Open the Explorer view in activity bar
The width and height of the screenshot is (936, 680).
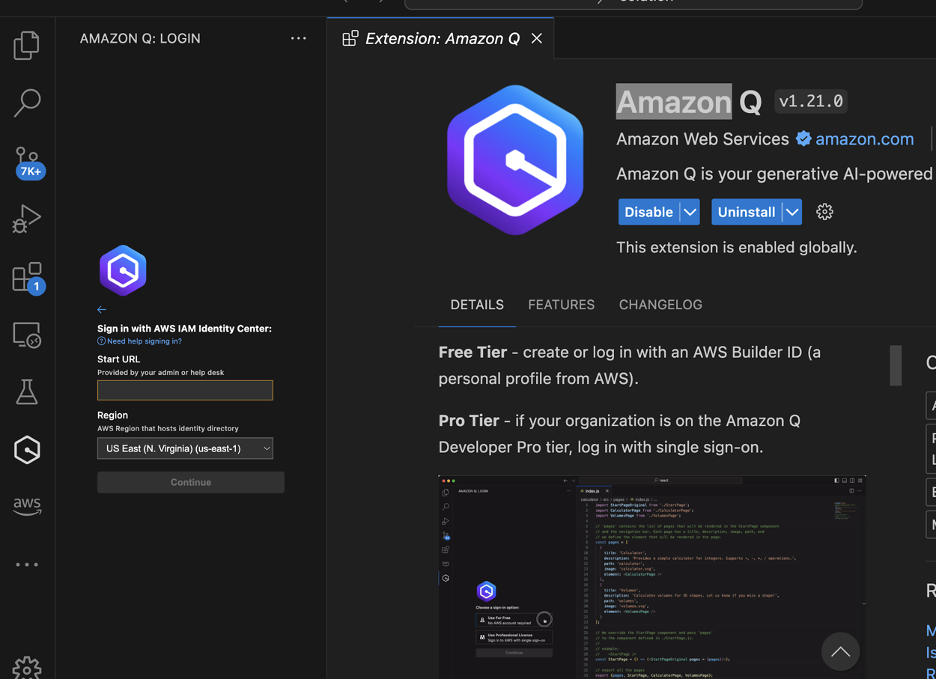[x=27, y=45]
